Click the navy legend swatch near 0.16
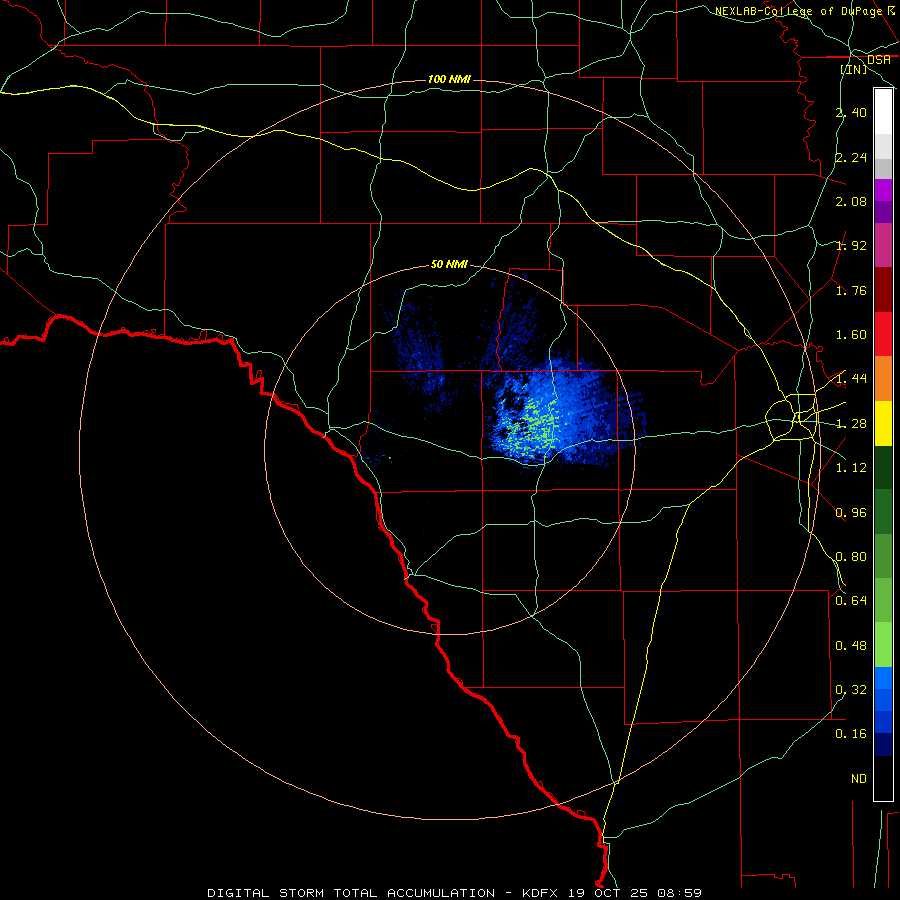The width and height of the screenshot is (900, 900). coord(883,744)
